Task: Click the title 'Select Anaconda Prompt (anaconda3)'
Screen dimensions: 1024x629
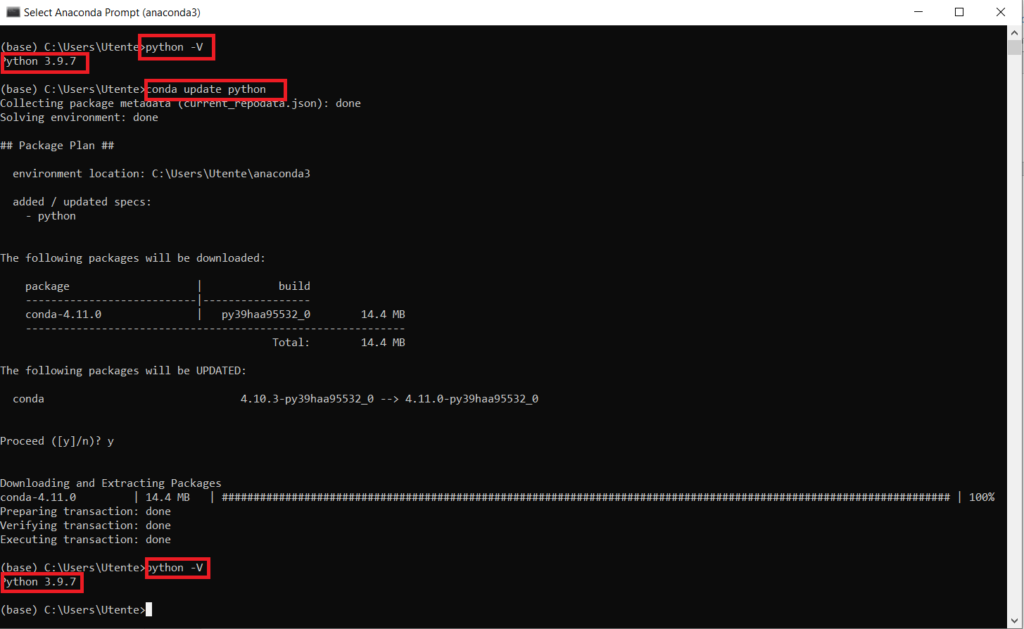Action: coord(114,11)
